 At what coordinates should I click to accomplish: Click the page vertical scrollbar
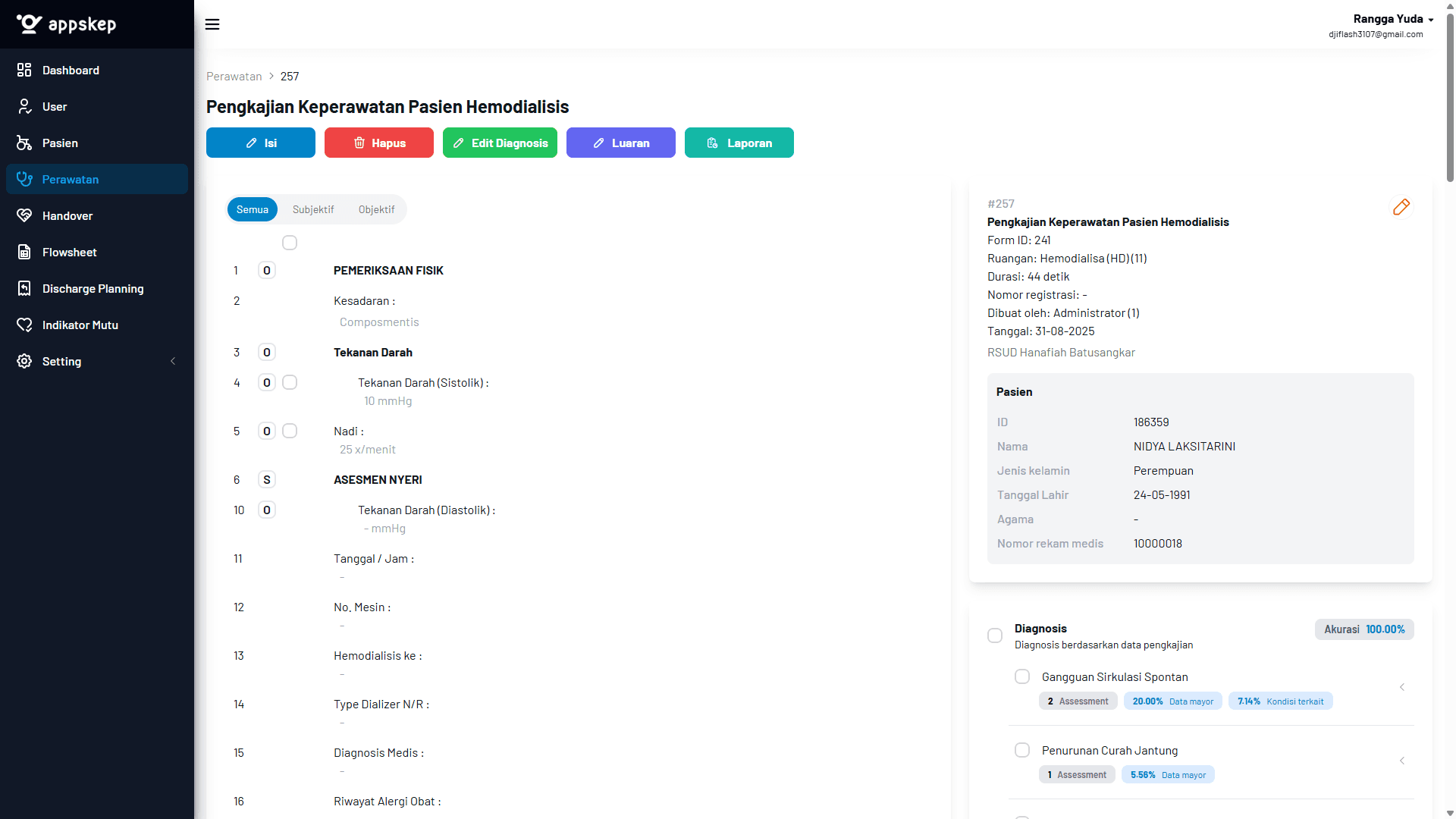1450,97
